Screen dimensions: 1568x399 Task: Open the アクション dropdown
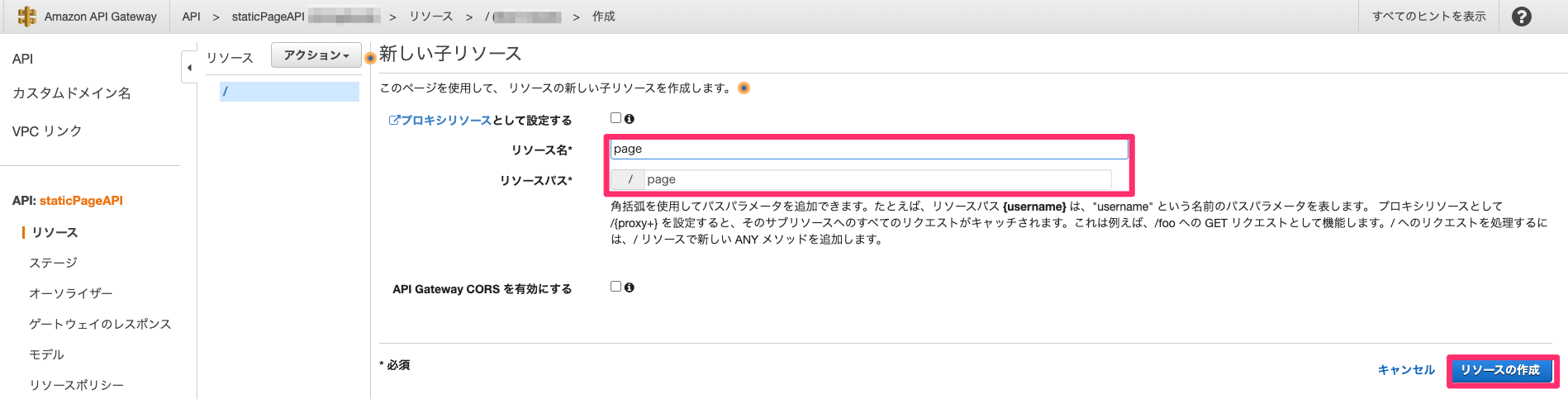(316, 55)
